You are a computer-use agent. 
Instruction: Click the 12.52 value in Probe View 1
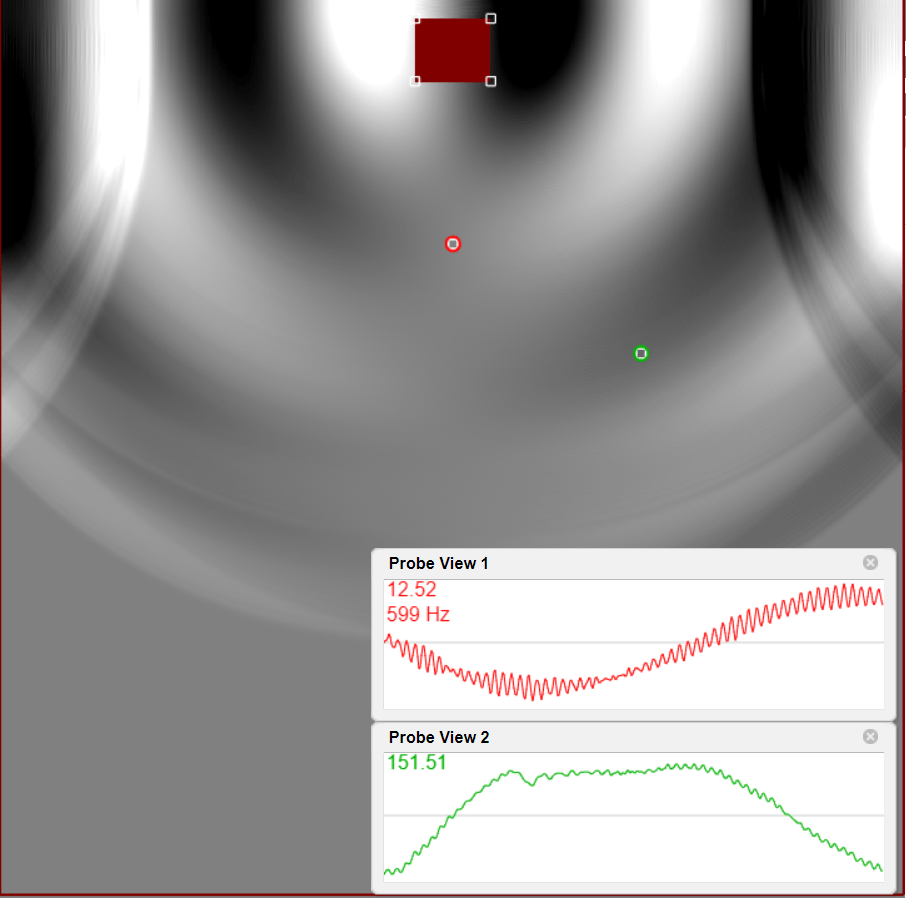coord(411,589)
